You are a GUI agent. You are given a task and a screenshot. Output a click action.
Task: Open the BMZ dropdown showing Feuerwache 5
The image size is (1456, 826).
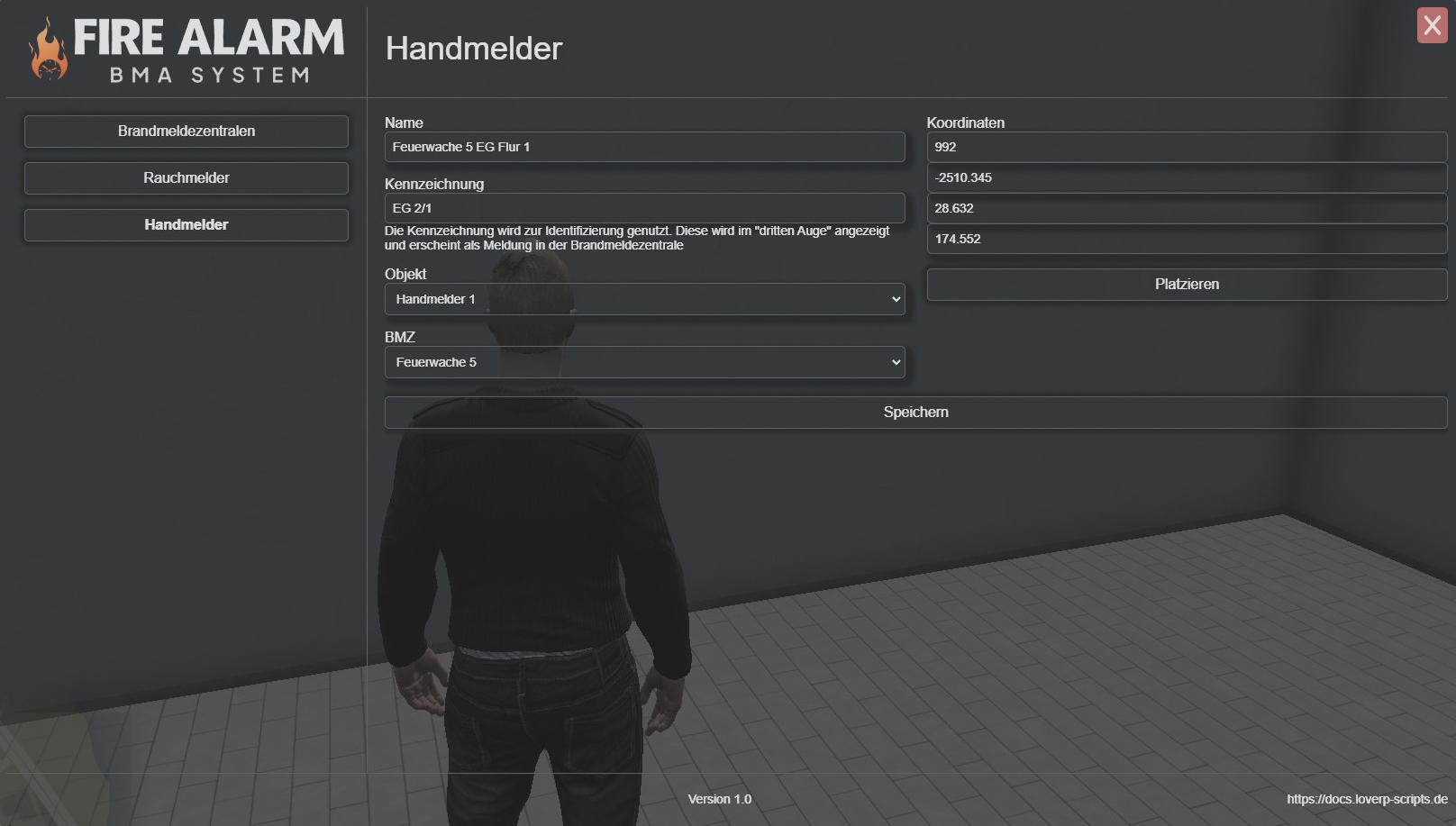(644, 362)
